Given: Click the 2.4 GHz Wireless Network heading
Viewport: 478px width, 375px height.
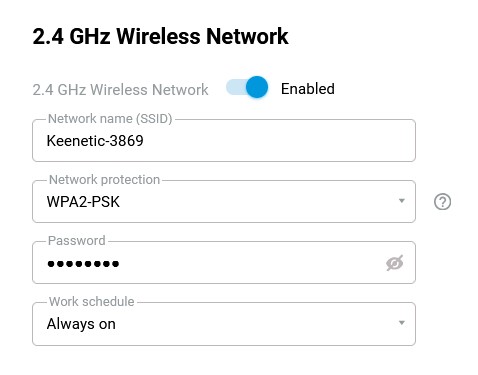Looking at the screenshot, I should [x=160, y=36].
